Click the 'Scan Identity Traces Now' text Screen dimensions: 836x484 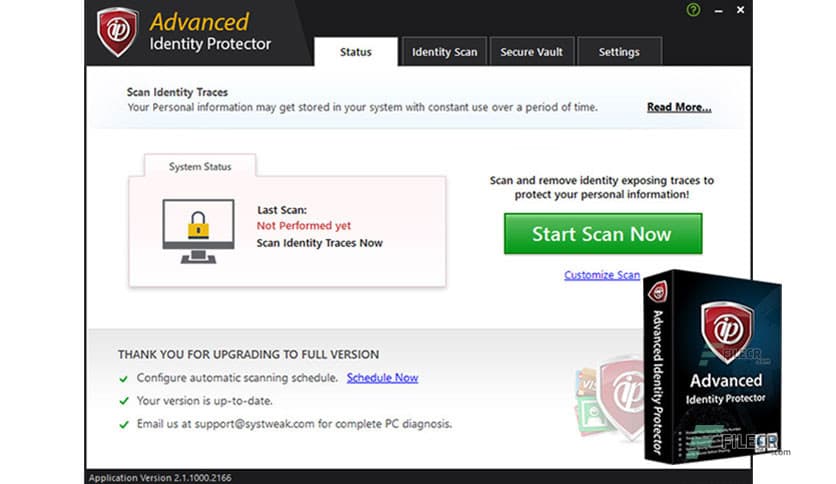[x=319, y=243]
